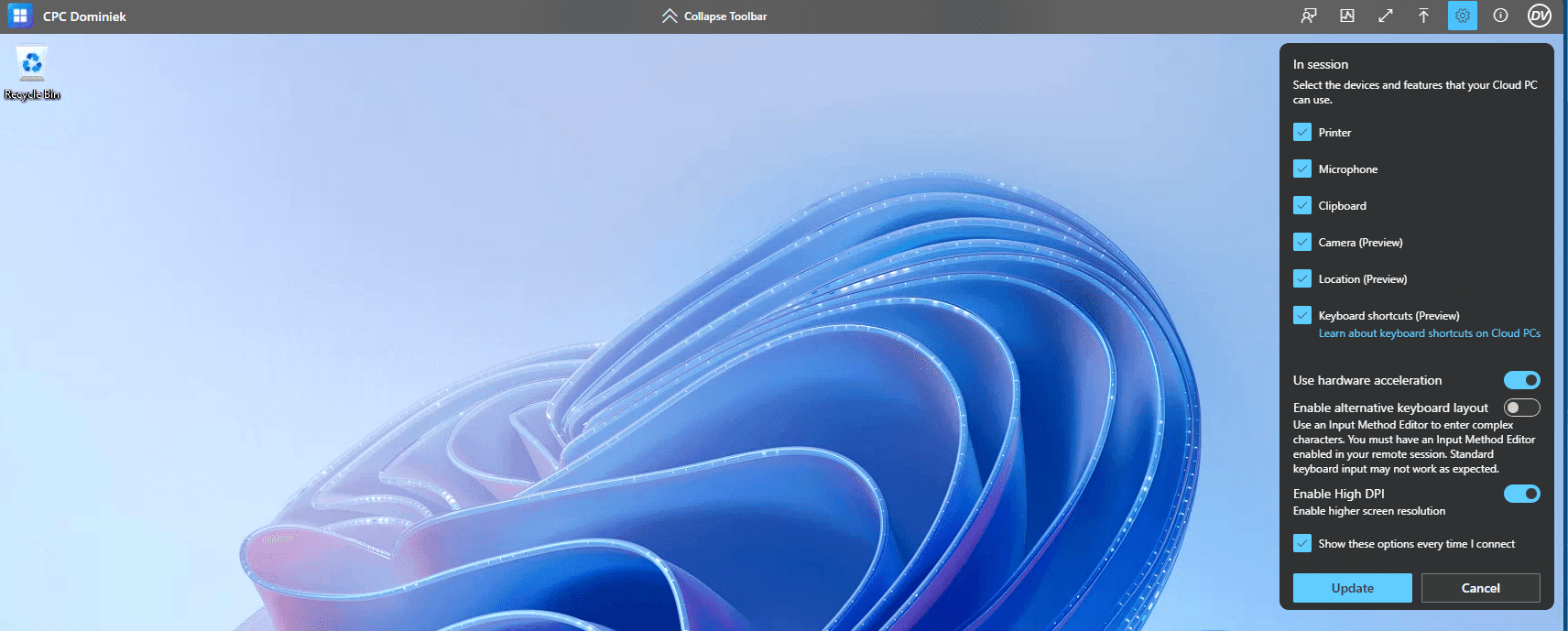Viewport: 1568px width, 631px height.
Task: Click the Windows 365 logo icon
Action: pyautogui.click(x=19, y=16)
